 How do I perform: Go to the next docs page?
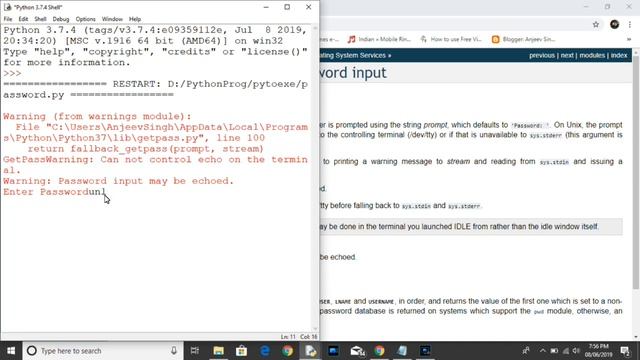[x=567, y=56]
